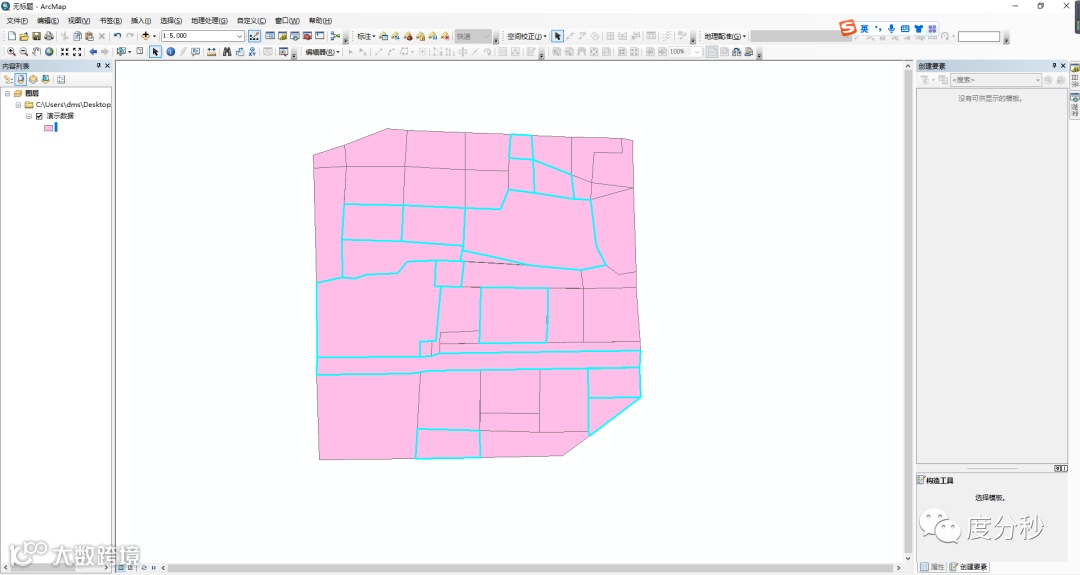Click the Fixed Zoom Out icon
The height and width of the screenshot is (575, 1080).
coord(77,52)
